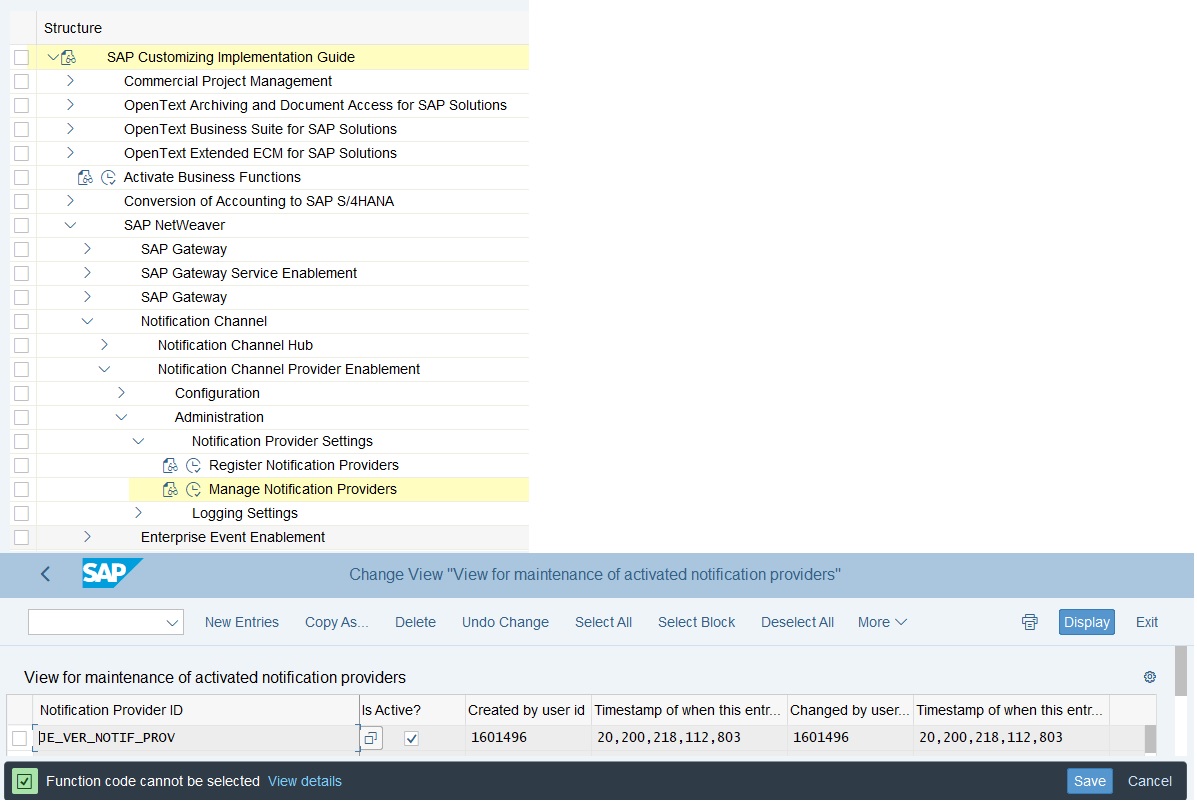This screenshot has width=1197, height=805.
Task: Open documentation clock icon for Activate Business Functions
Action: tap(107, 177)
